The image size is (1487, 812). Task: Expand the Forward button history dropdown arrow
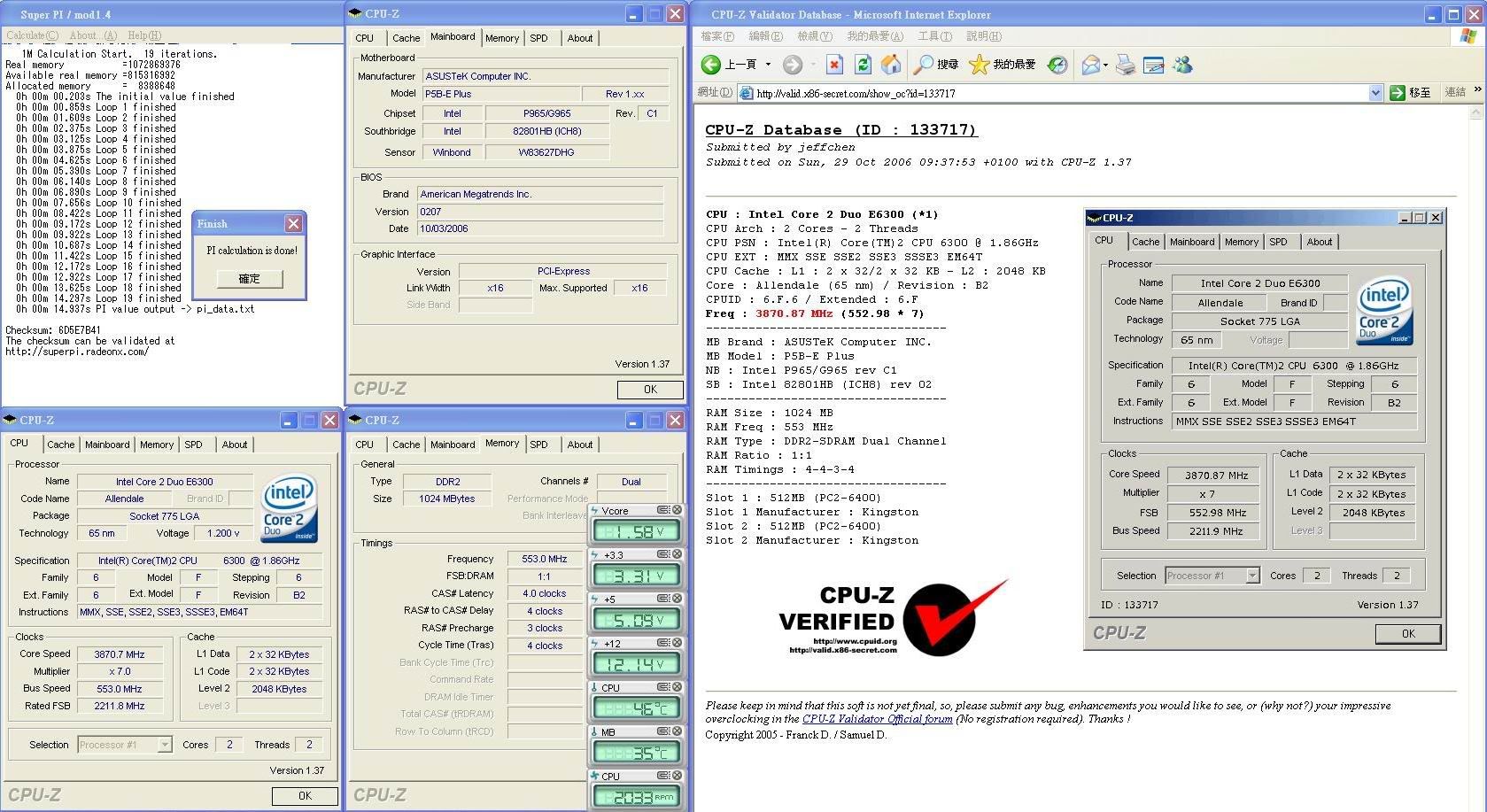tap(813, 65)
